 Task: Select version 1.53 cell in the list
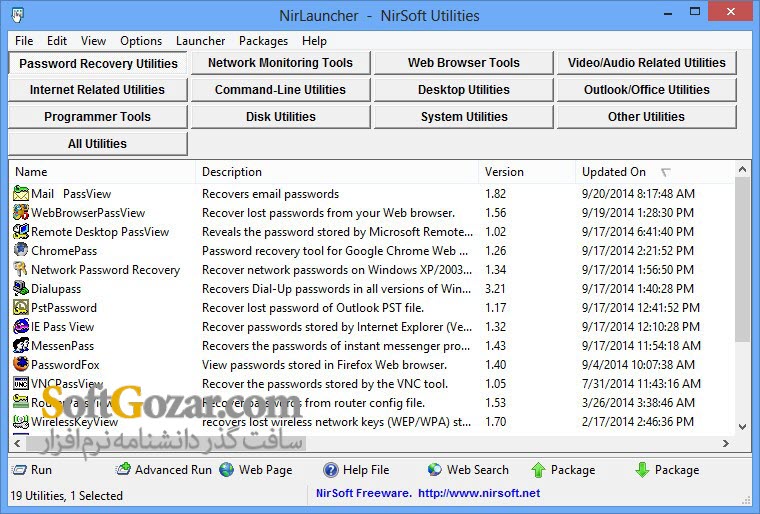tap(495, 402)
